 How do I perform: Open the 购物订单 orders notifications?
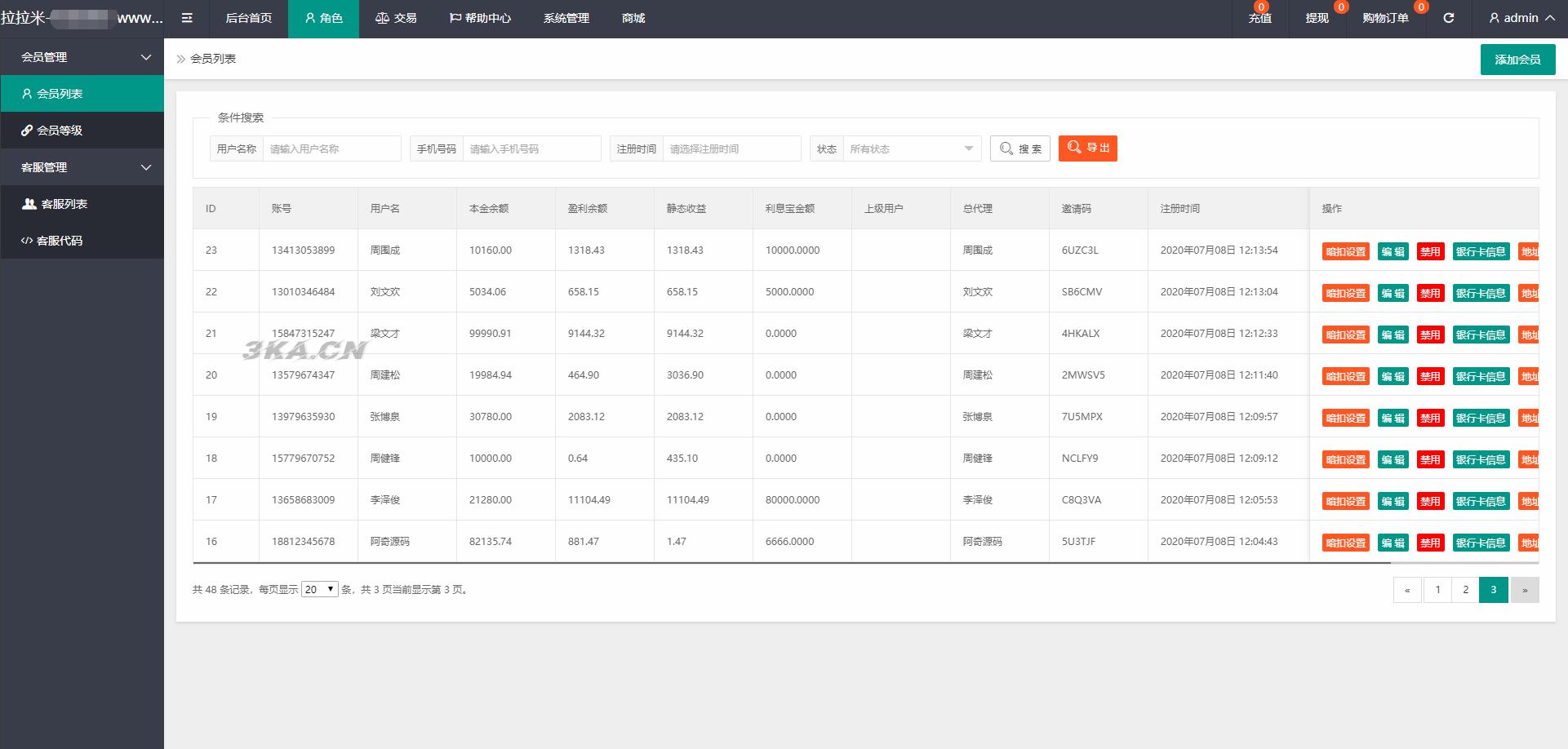pyautogui.click(x=1385, y=18)
